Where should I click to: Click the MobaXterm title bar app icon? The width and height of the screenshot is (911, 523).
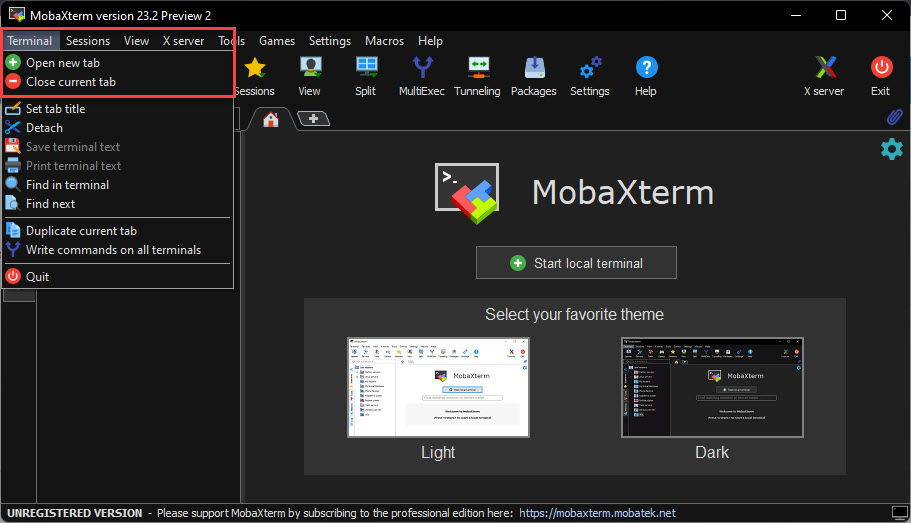click(x=16, y=15)
